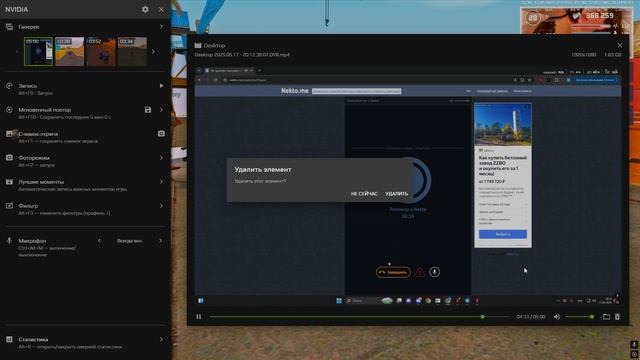640x360 pixels.
Task: Take screenshot with camera icon
Action: [x=161, y=133]
